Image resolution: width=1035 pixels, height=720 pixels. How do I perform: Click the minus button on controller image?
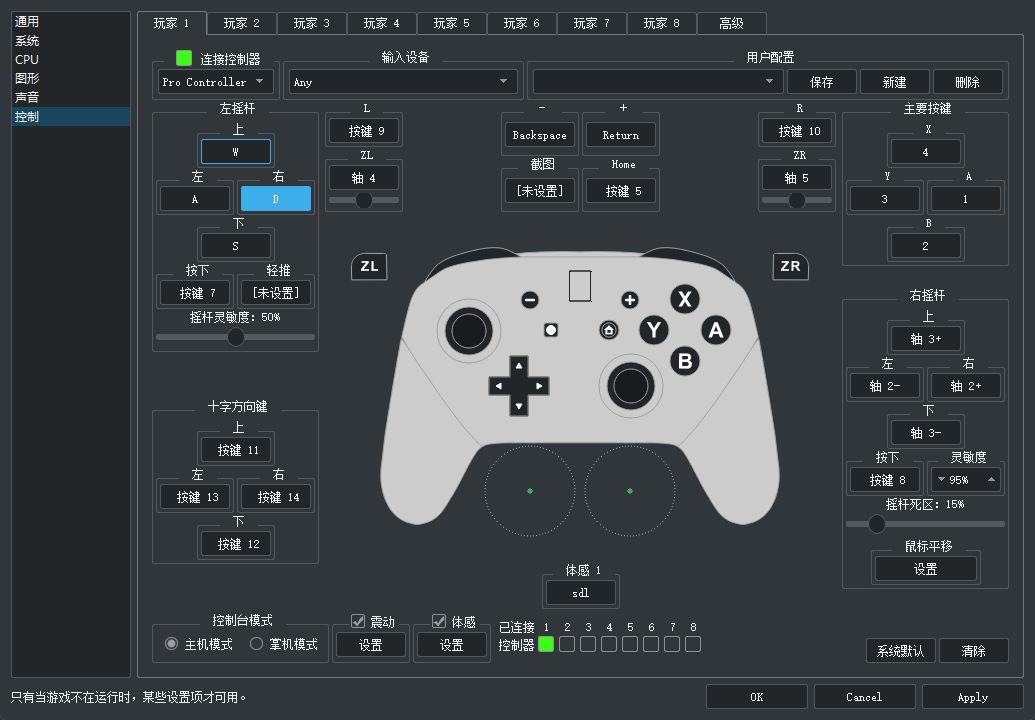click(530, 300)
